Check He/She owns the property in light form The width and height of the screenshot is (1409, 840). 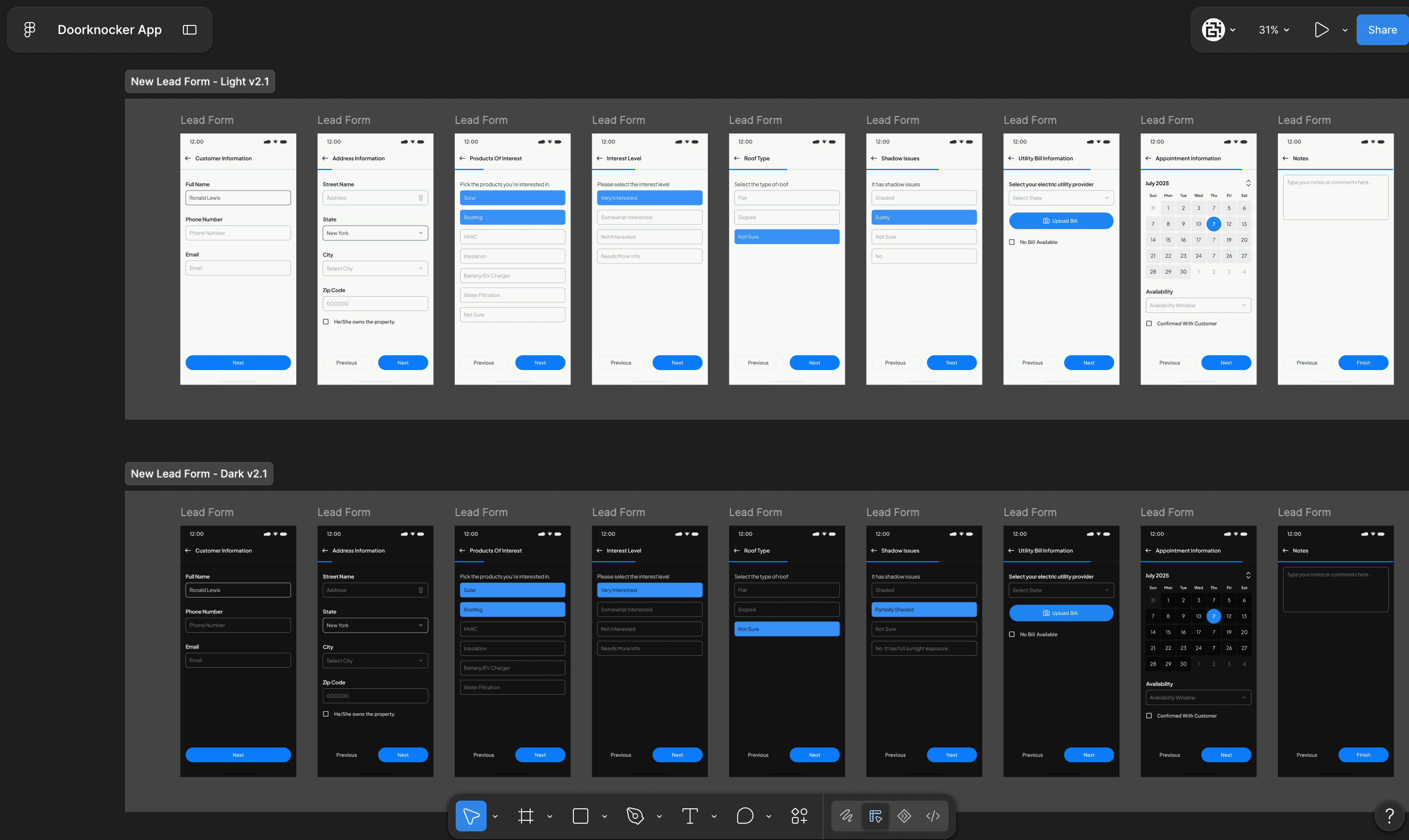(x=326, y=322)
